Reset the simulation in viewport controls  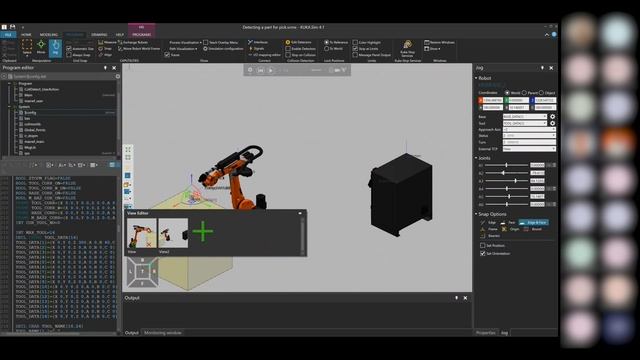tap(260, 70)
